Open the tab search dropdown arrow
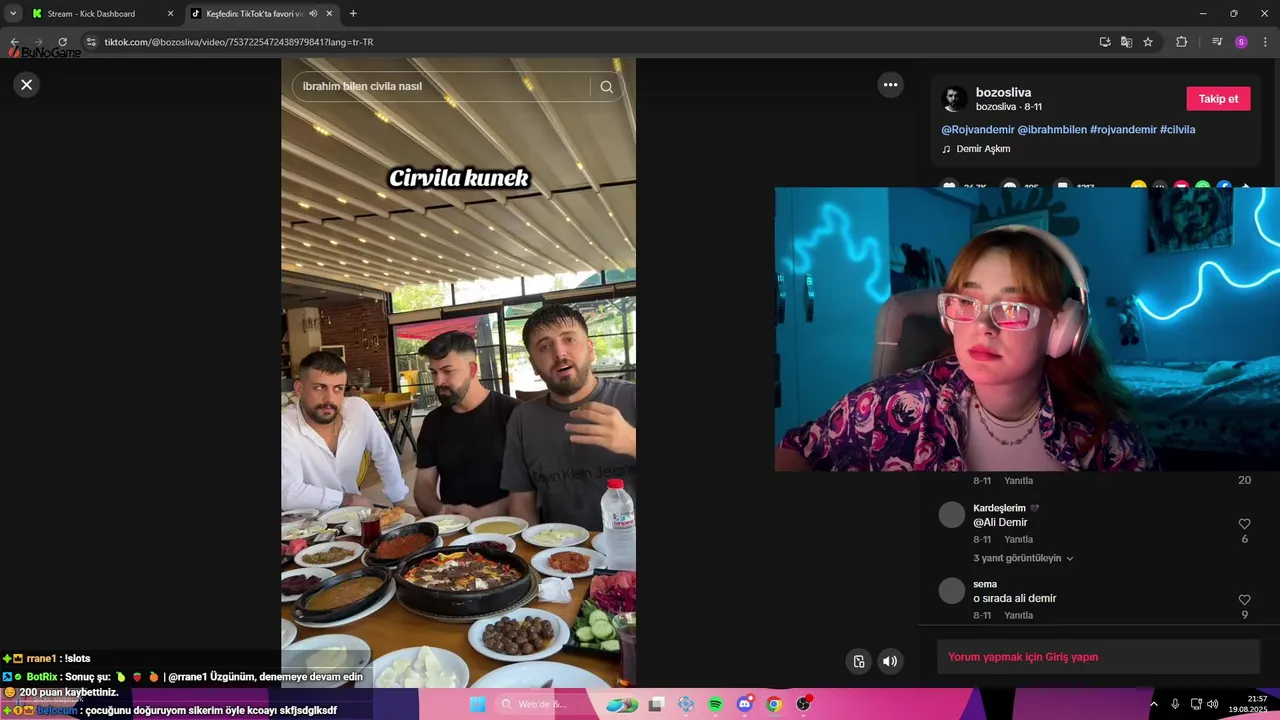 (x=13, y=14)
